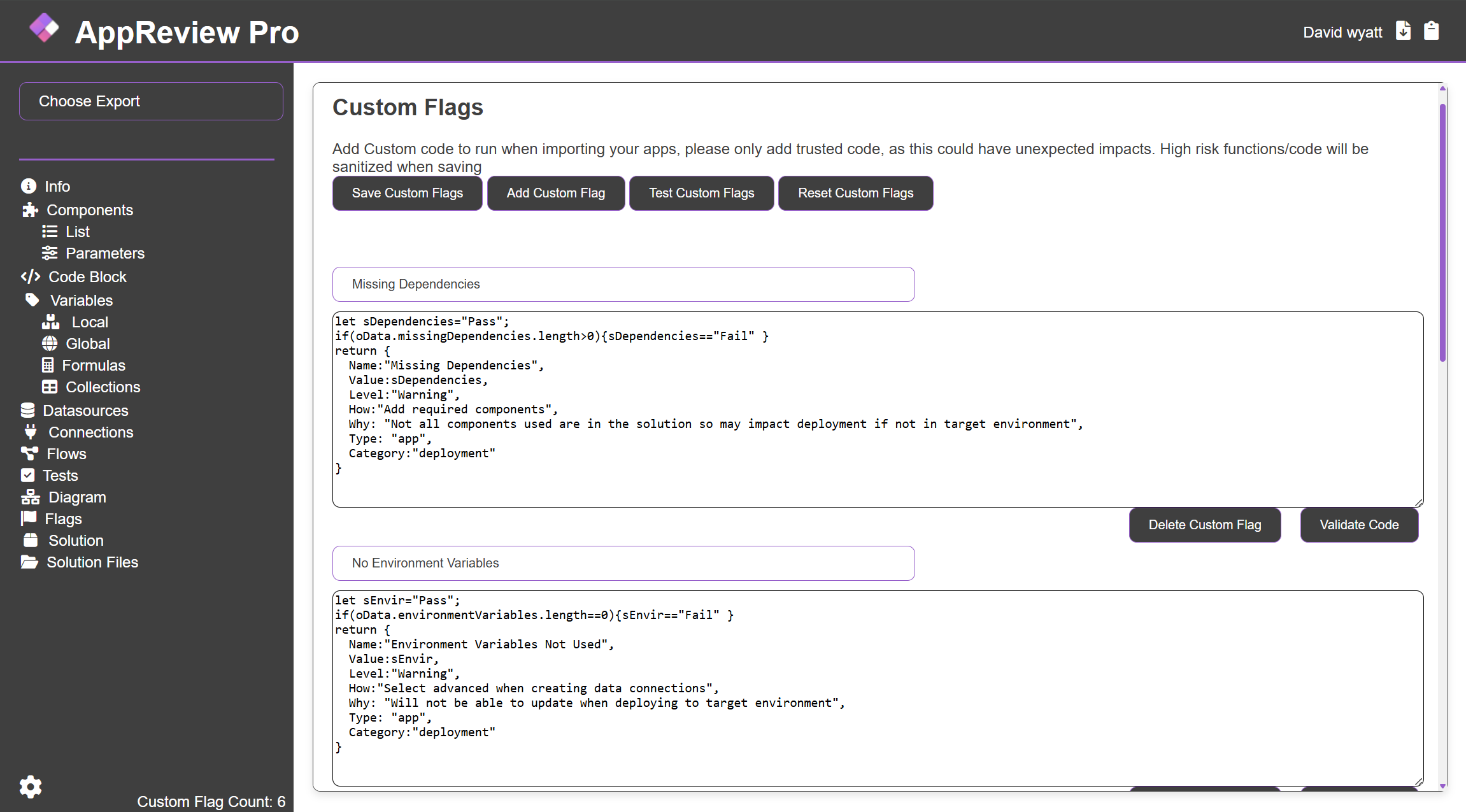Screen dimensions: 1466x812
Task: Select Parameters under Components
Action: tap(105, 253)
